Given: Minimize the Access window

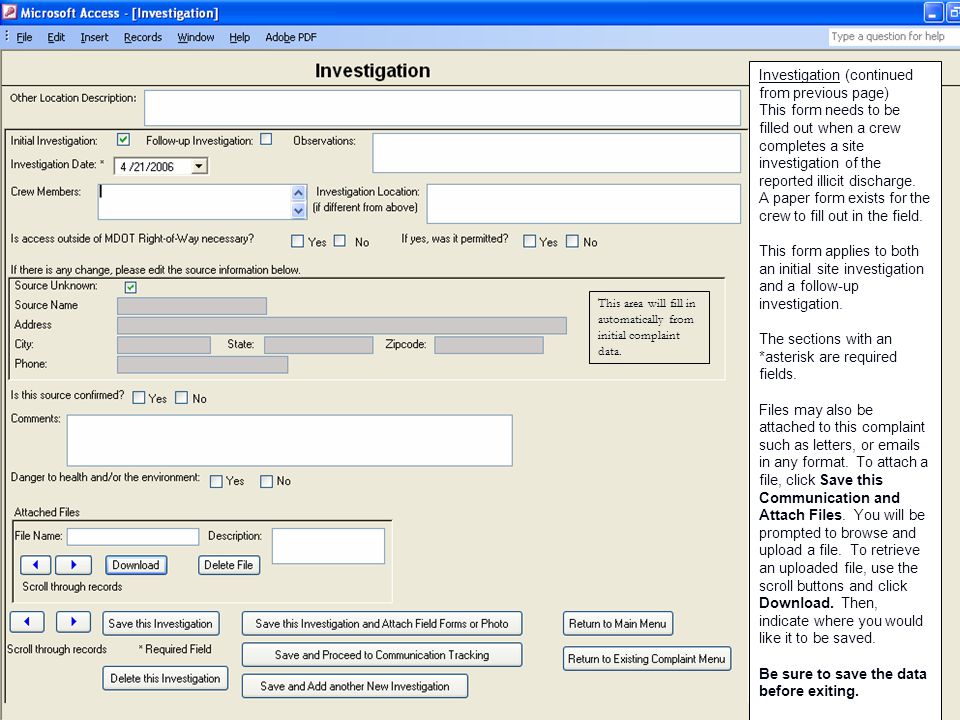Looking at the screenshot, I should click(x=932, y=12).
